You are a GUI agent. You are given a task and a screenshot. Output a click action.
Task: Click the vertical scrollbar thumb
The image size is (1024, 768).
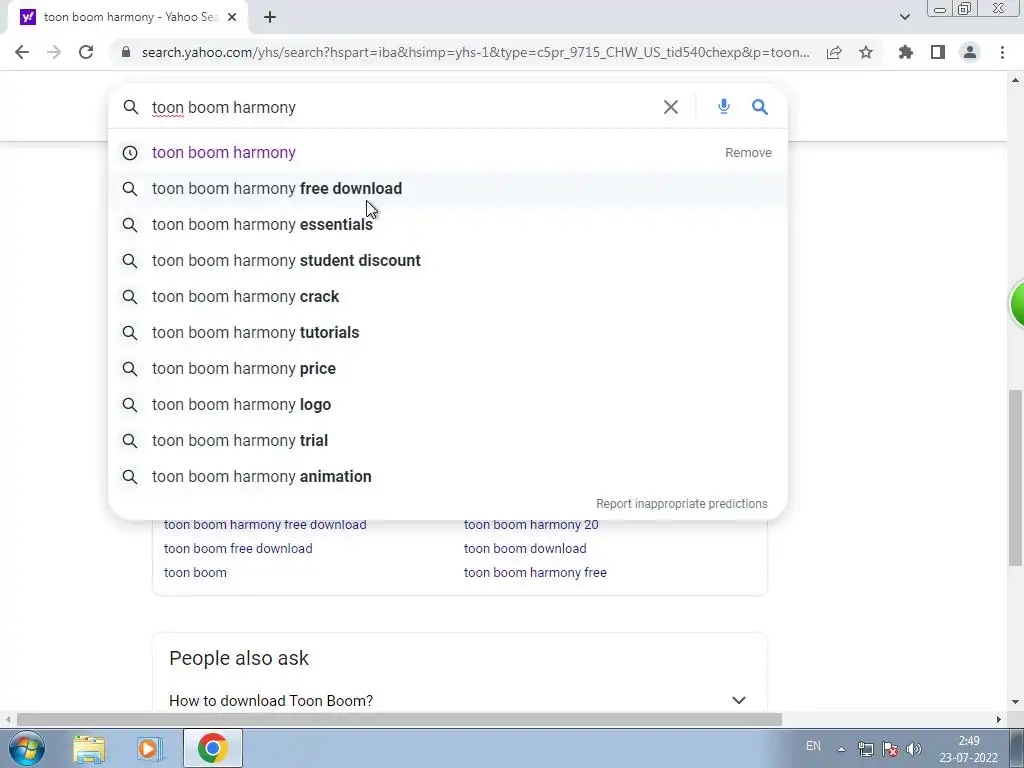[x=1015, y=479]
